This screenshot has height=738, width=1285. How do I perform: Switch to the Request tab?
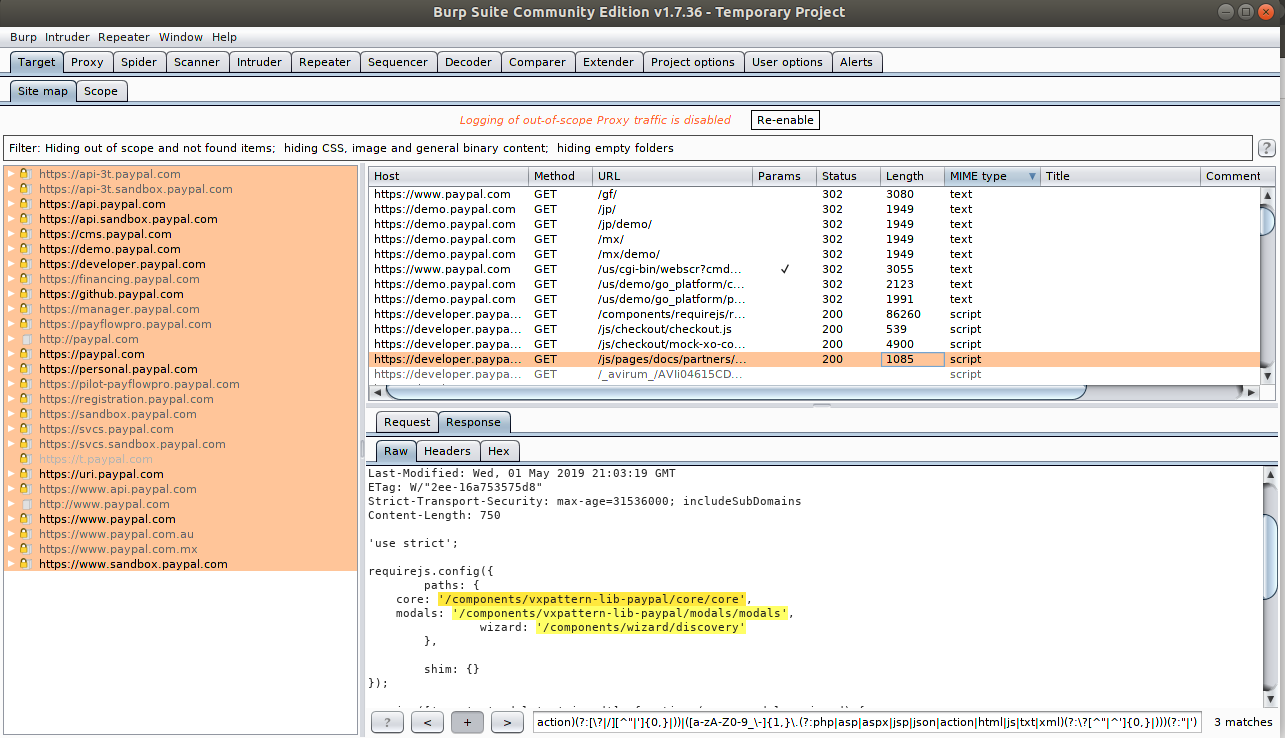coord(407,422)
